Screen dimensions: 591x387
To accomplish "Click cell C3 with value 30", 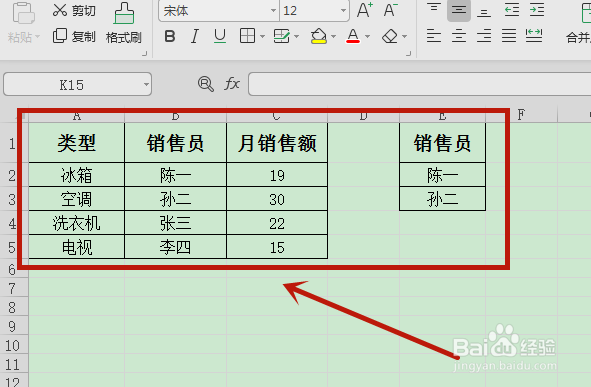I will coord(277,199).
